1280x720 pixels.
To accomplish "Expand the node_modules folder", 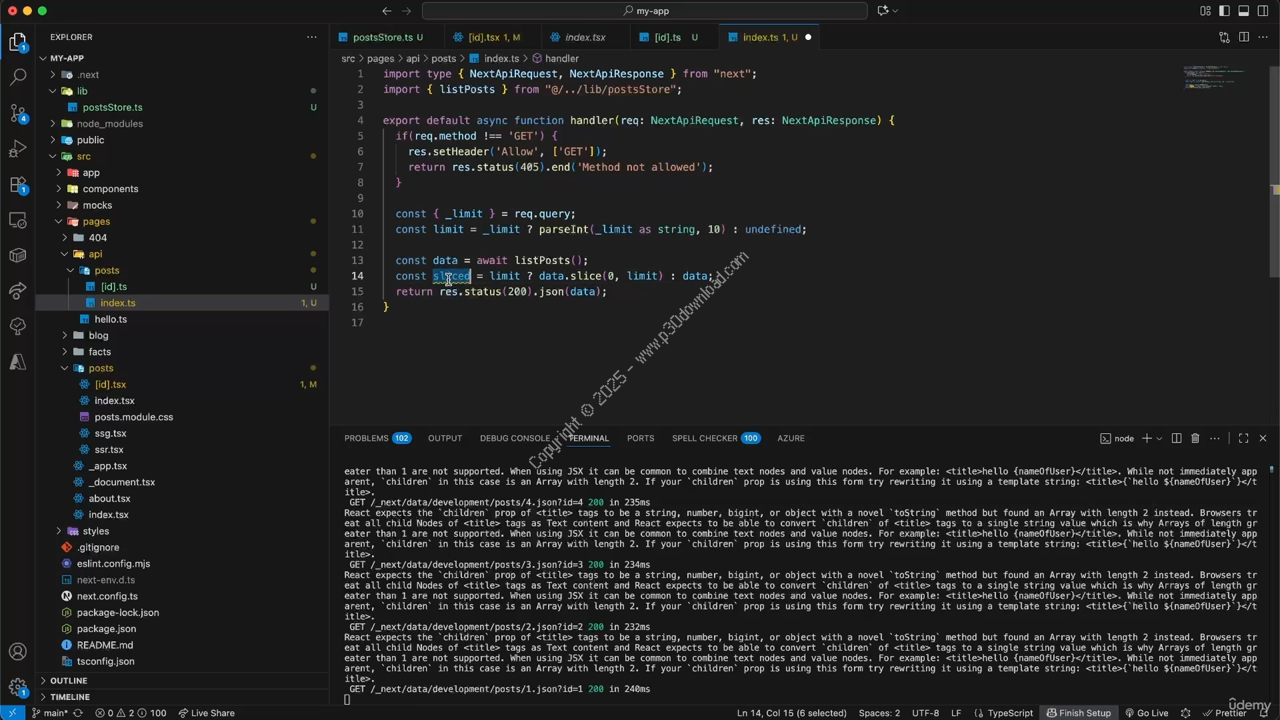I will (x=109, y=124).
